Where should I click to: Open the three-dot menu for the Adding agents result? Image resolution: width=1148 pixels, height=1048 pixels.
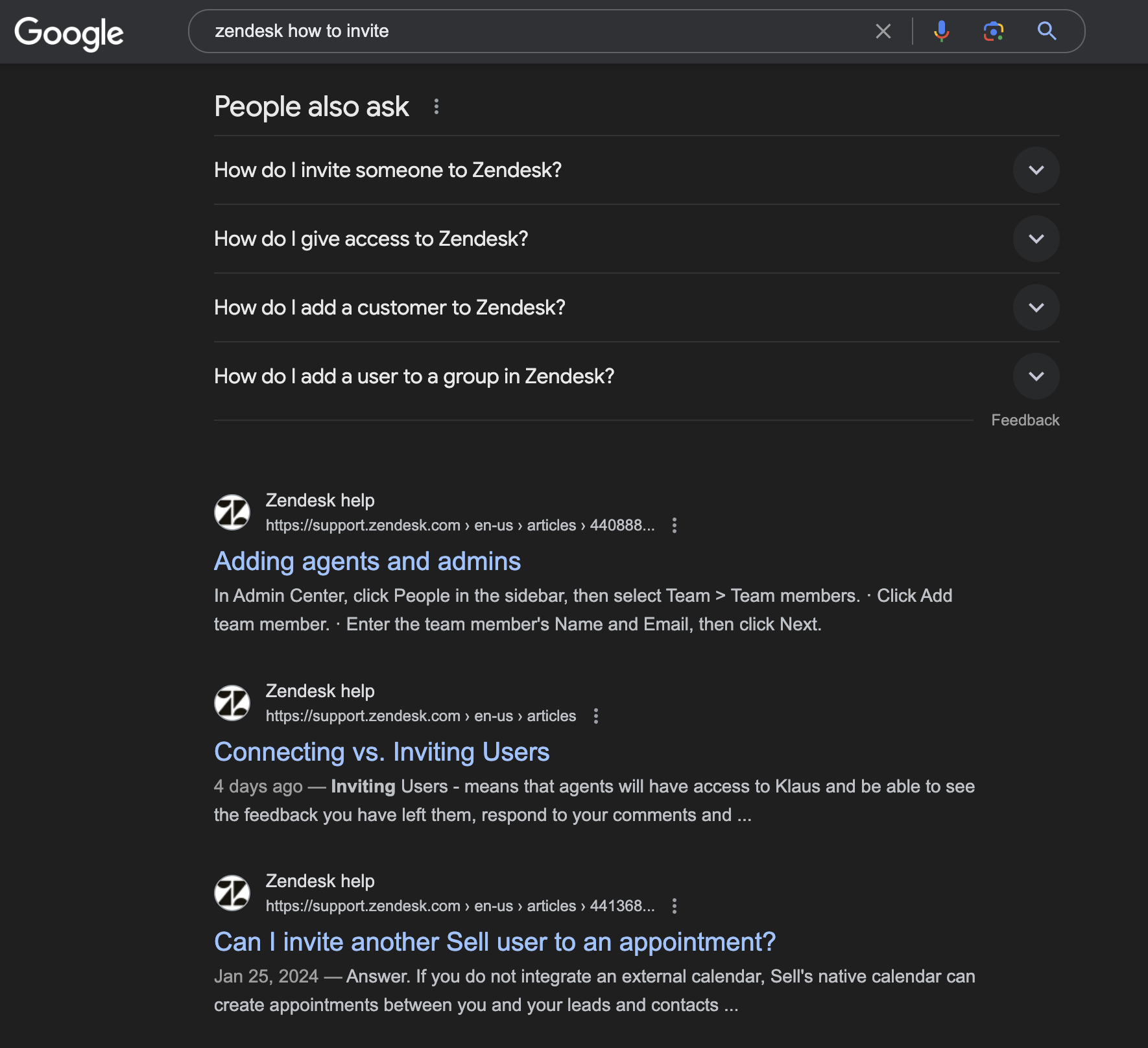pyautogui.click(x=674, y=526)
